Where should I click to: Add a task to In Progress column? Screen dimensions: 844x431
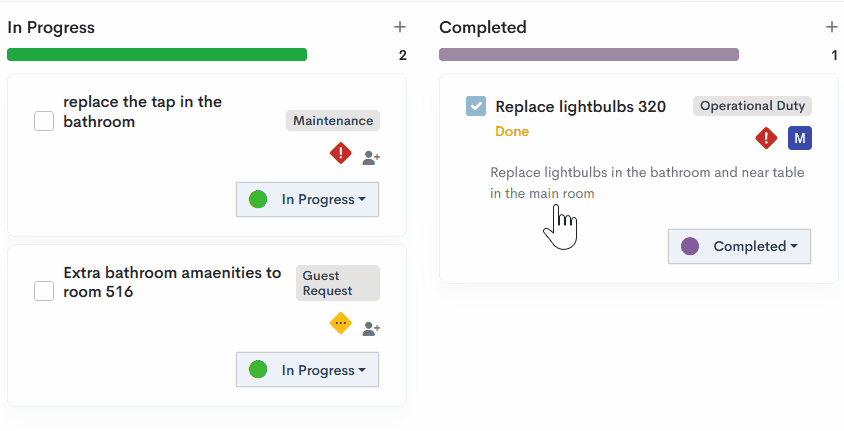[x=400, y=27]
